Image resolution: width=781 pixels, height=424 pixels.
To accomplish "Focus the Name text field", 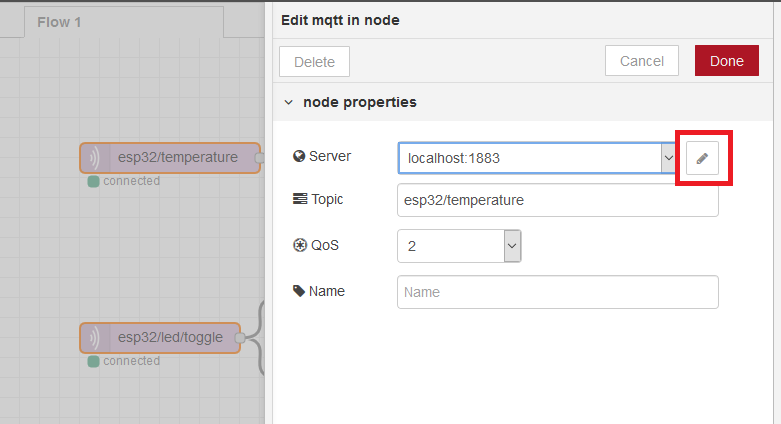I will (x=558, y=292).
